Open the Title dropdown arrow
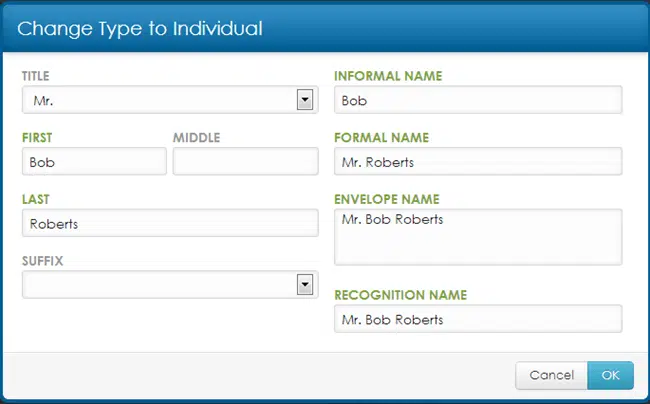The width and height of the screenshot is (650, 404). point(305,100)
